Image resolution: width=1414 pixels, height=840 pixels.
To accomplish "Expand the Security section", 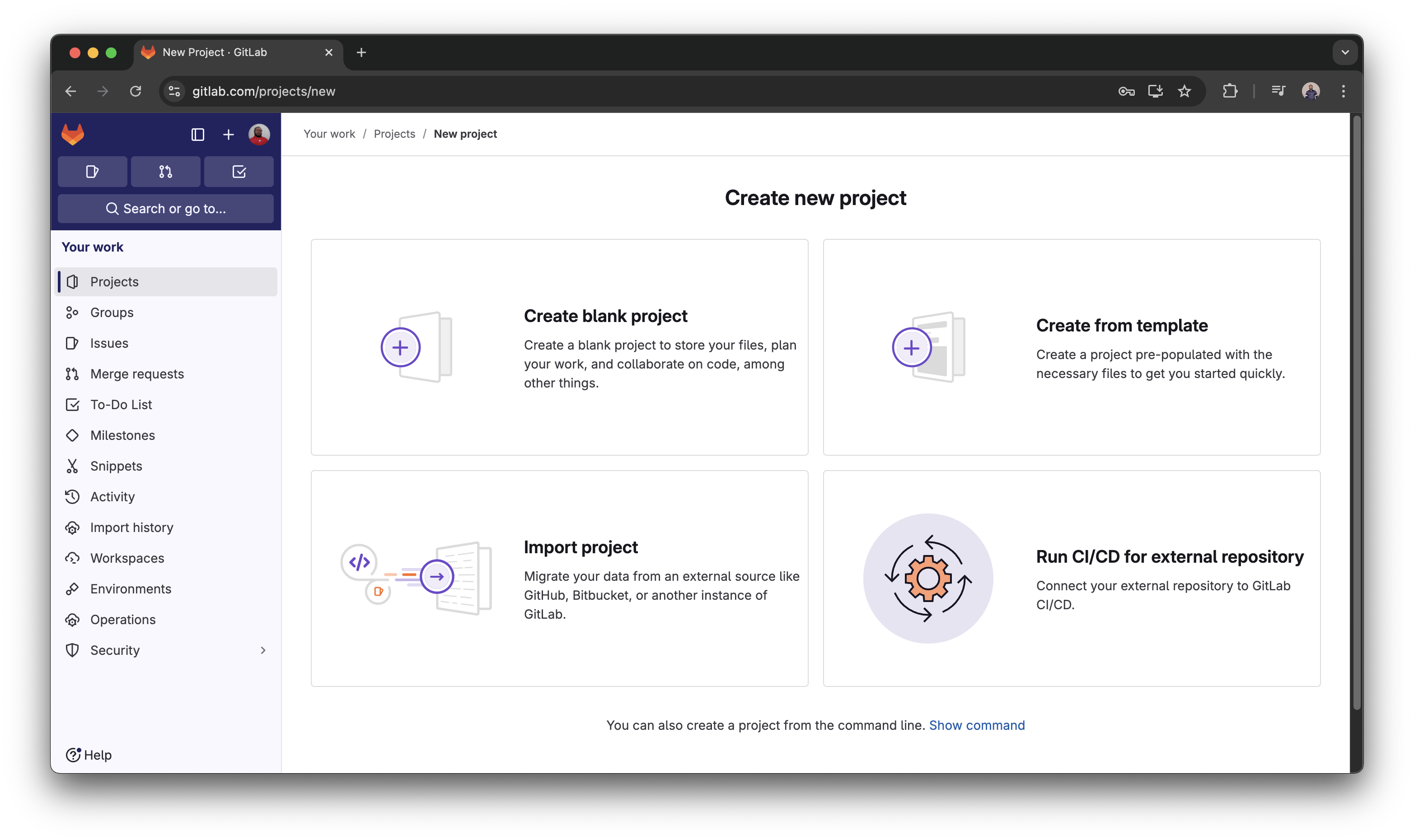I will [x=262, y=650].
